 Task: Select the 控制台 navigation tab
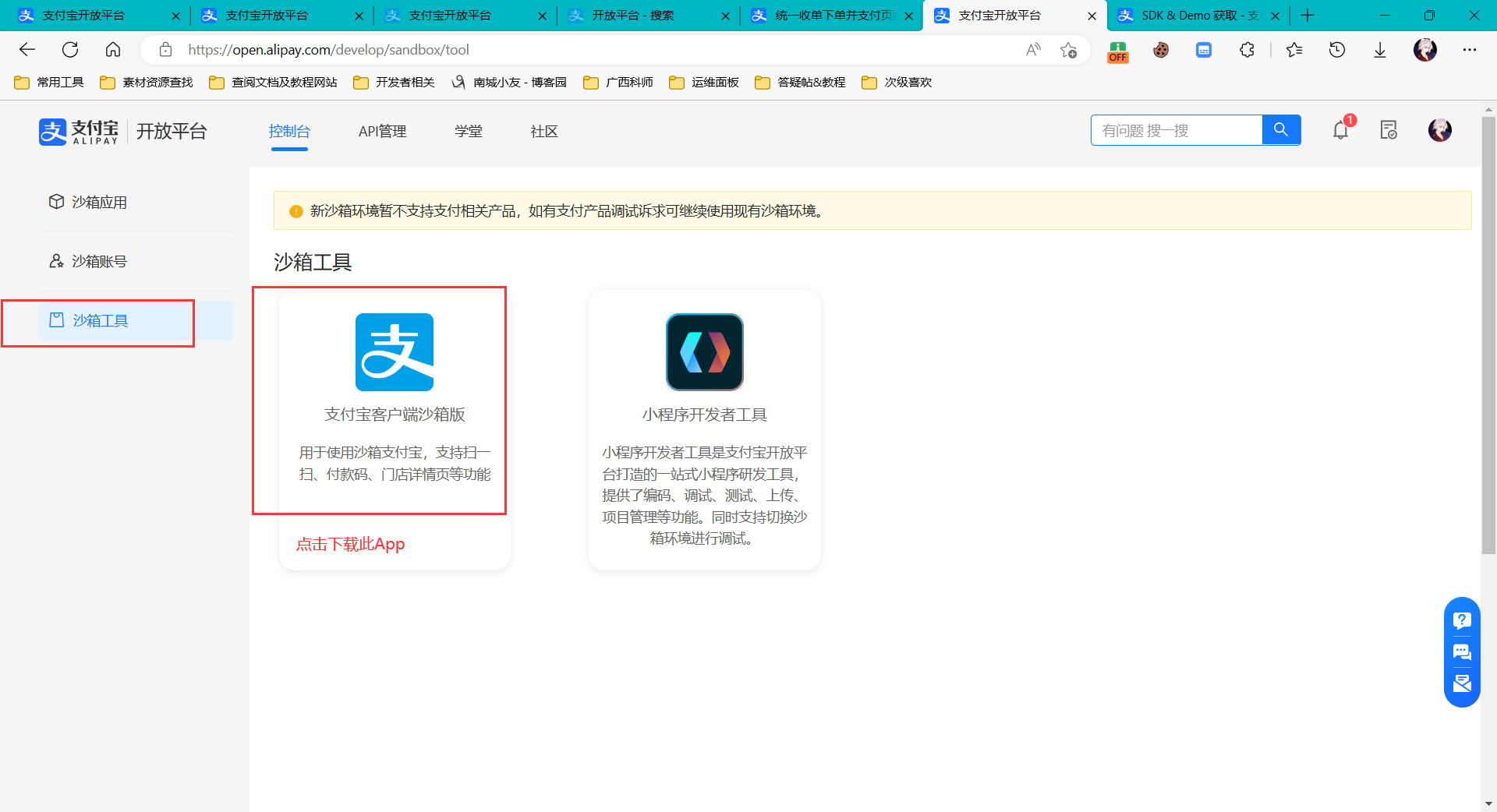[x=289, y=131]
